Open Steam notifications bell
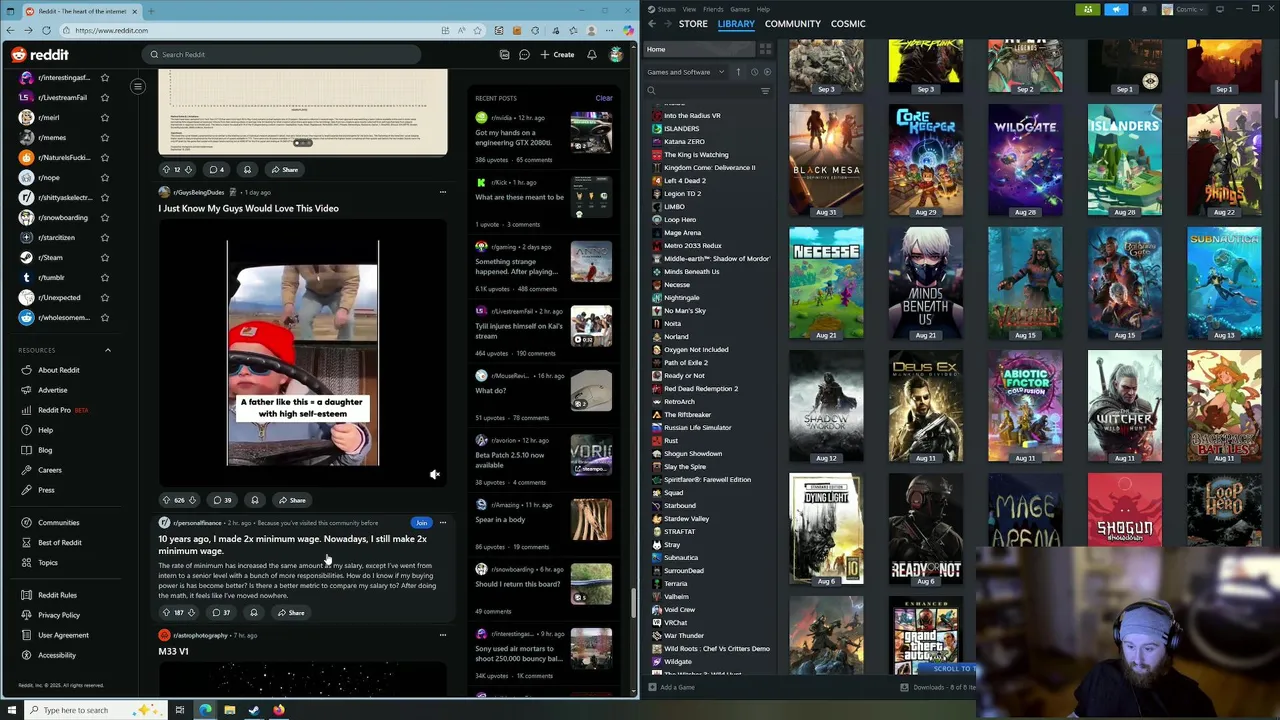 pyautogui.click(x=1144, y=9)
